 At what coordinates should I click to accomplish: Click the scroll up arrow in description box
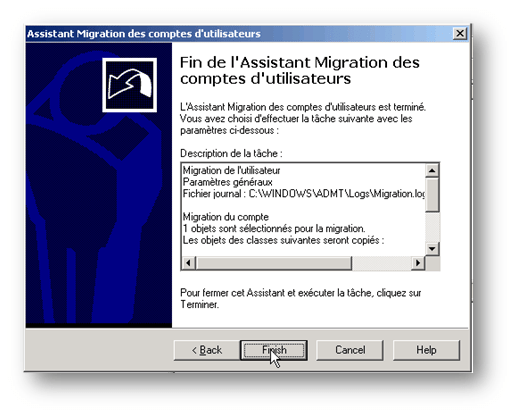(x=432, y=170)
